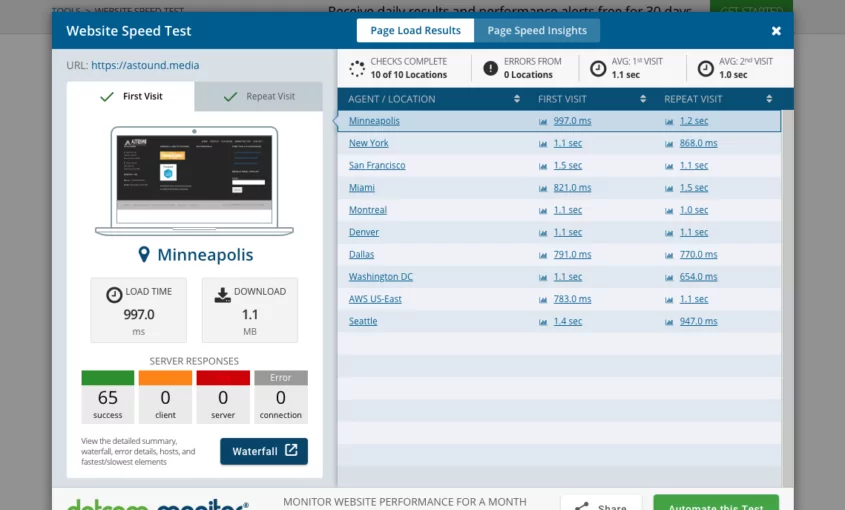Open chart icon for New York repeat visit
The width and height of the screenshot is (845, 510).
pyautogui.click(x=669, y=144)
